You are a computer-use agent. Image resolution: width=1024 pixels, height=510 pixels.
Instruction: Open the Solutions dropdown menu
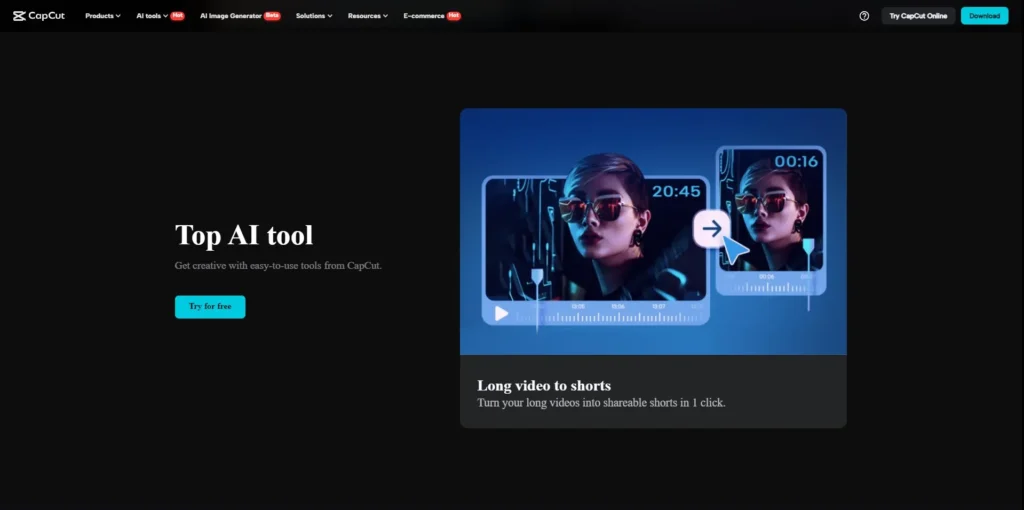point(314,16)
